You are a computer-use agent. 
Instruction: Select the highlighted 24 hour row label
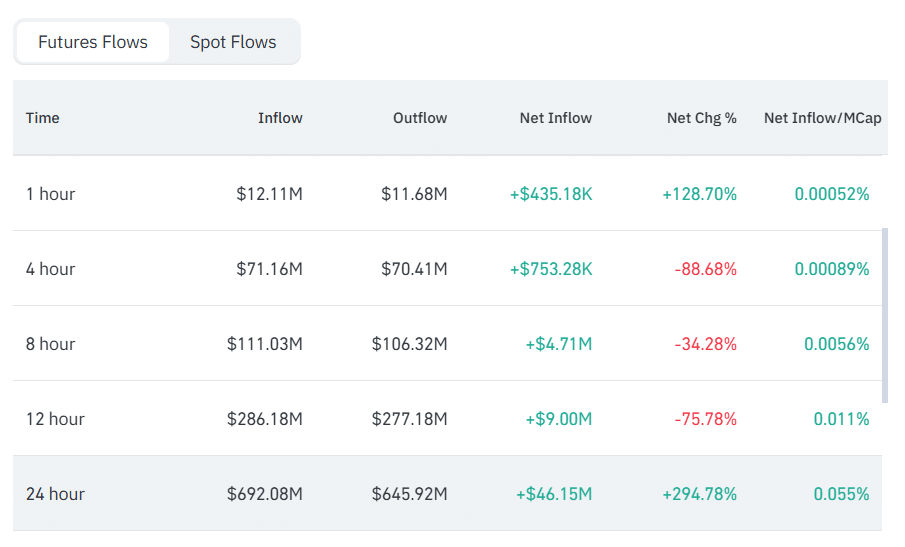coord(55,494)
